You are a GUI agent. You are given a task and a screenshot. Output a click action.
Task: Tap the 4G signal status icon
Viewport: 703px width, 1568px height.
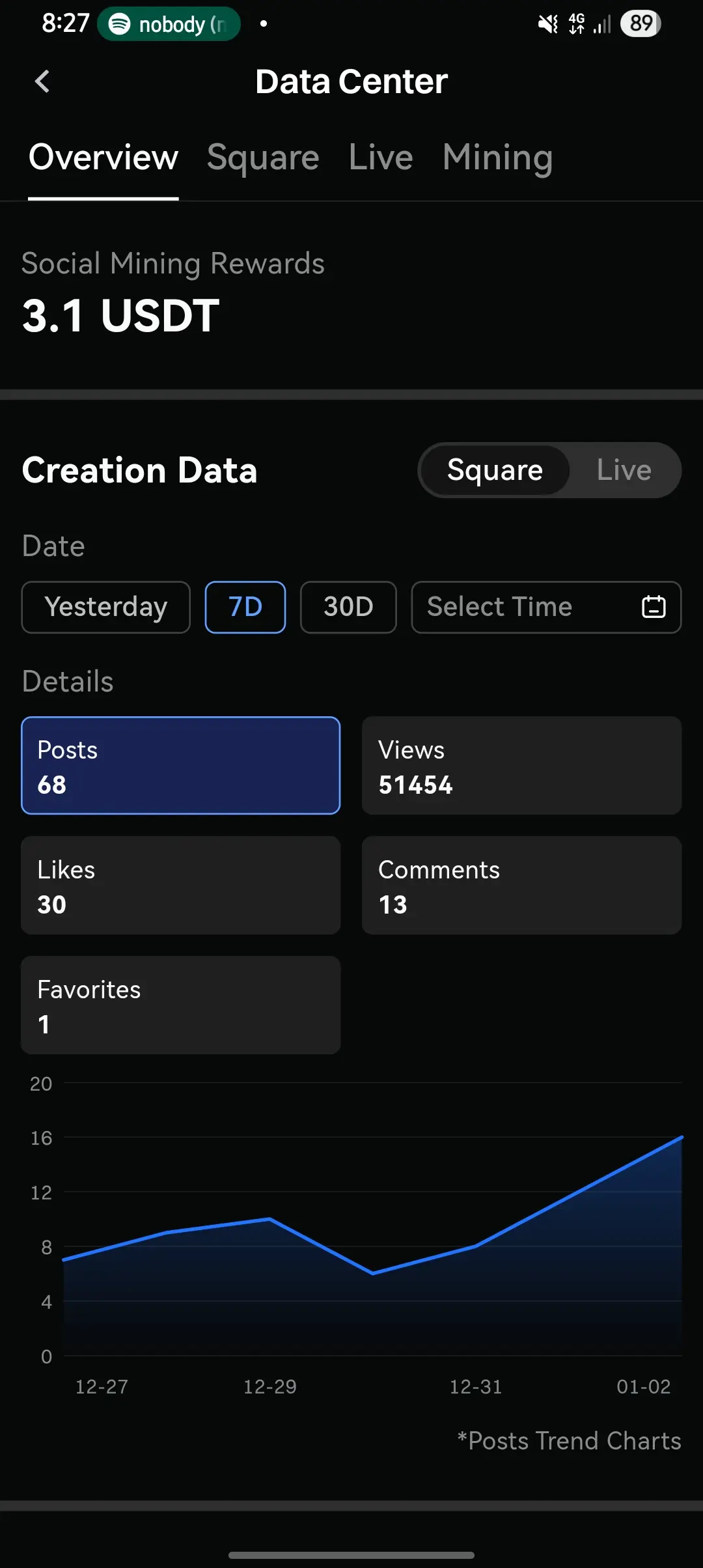(577, 24)
